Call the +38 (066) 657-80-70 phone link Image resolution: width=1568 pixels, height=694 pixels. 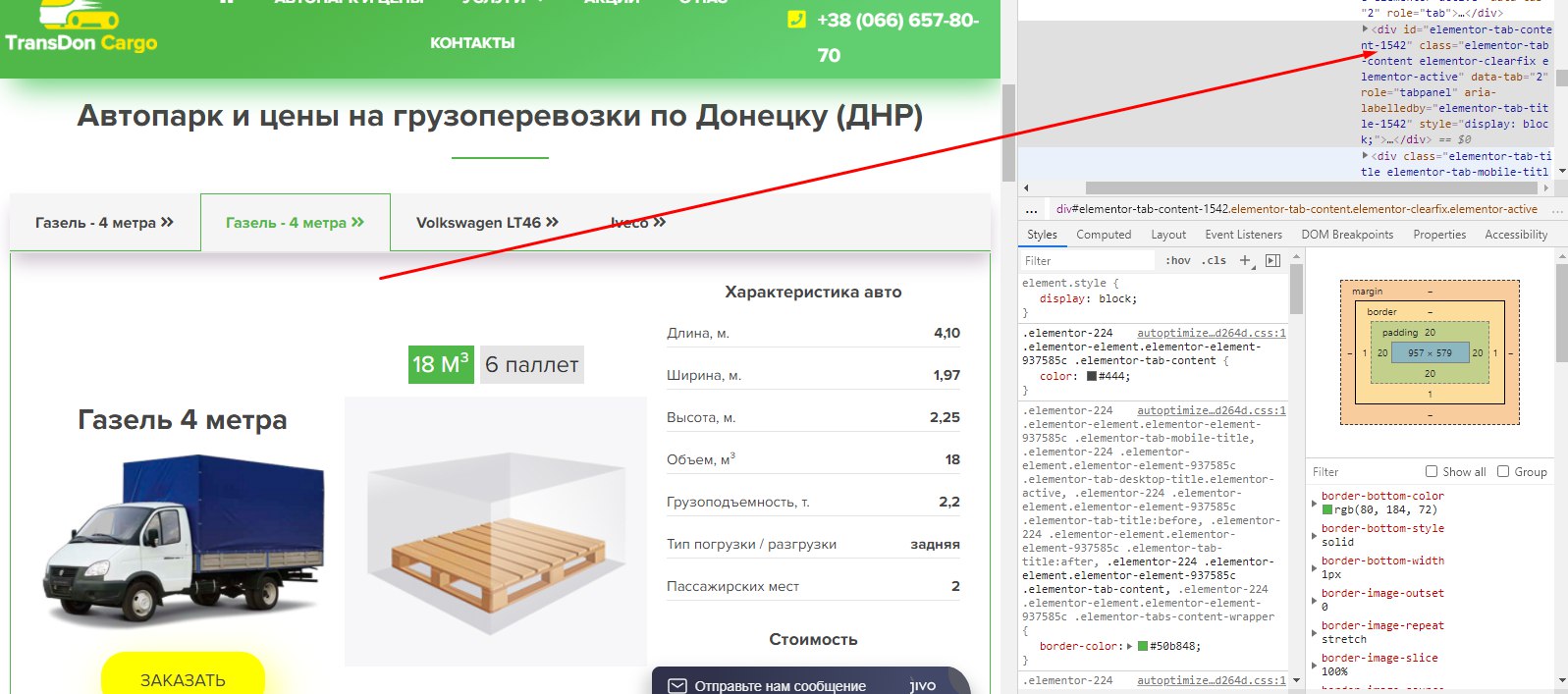pyautogui.click(x=897, y=37)
